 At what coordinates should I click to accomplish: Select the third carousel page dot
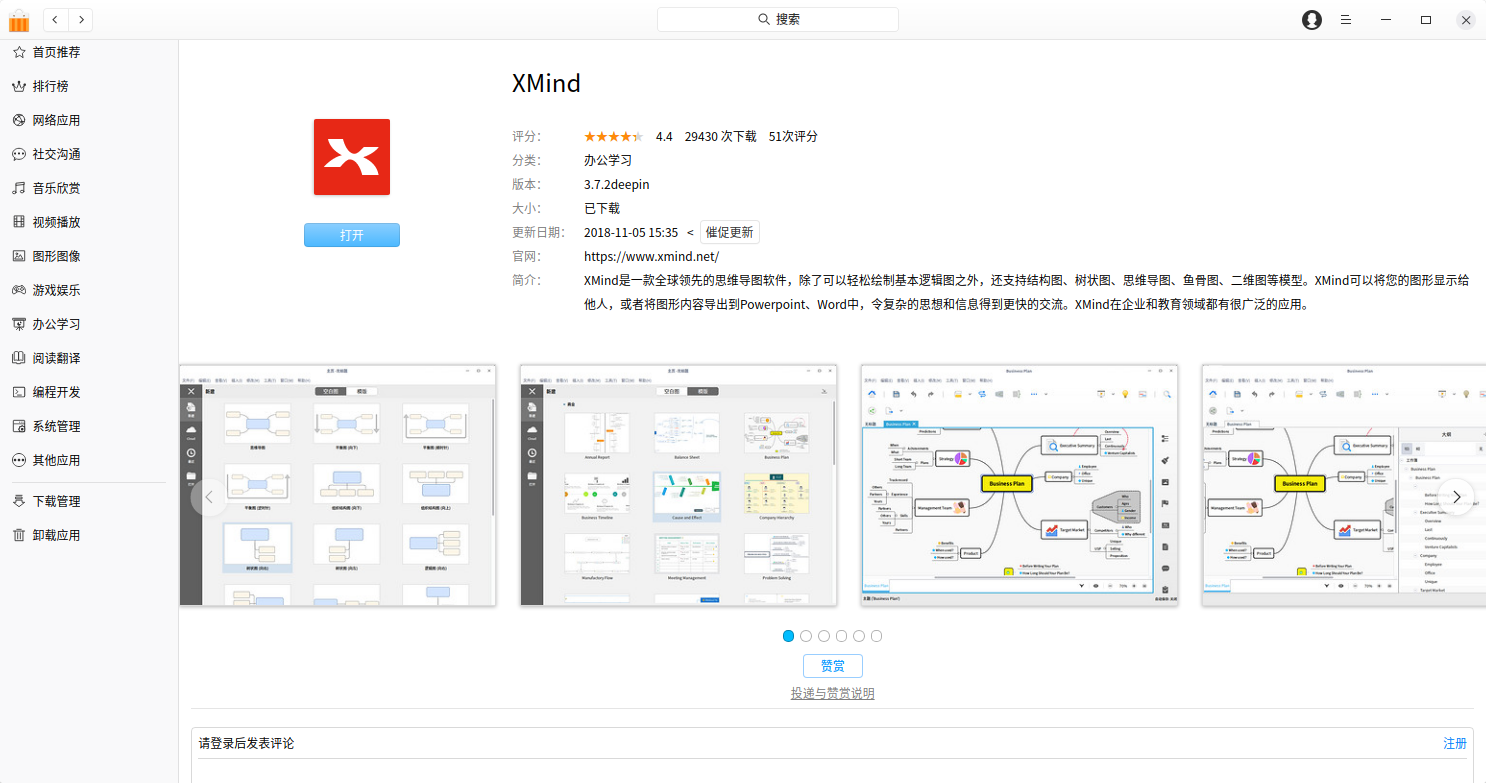[x=824, y=636]
